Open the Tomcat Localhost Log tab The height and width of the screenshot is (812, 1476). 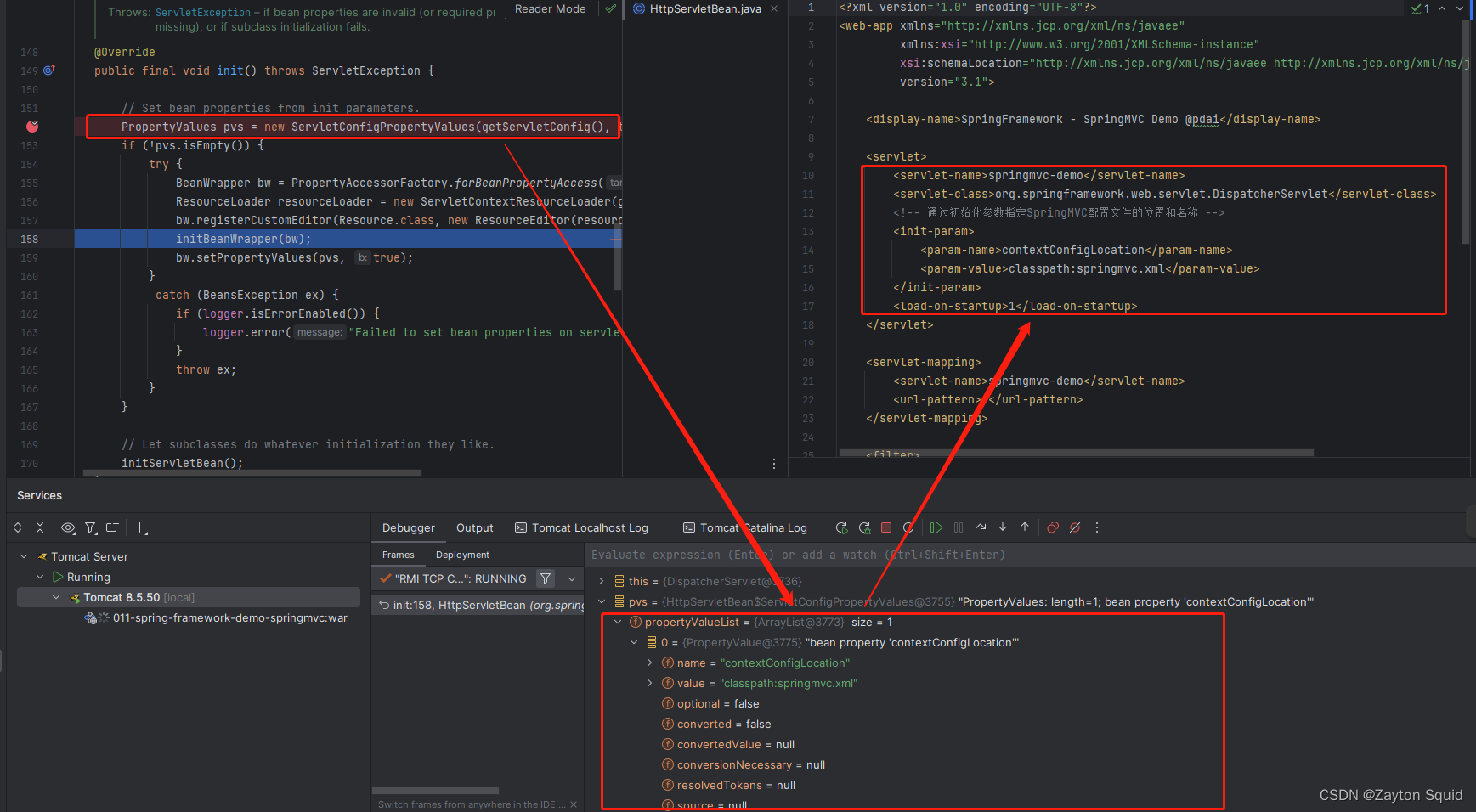point(582,527)
